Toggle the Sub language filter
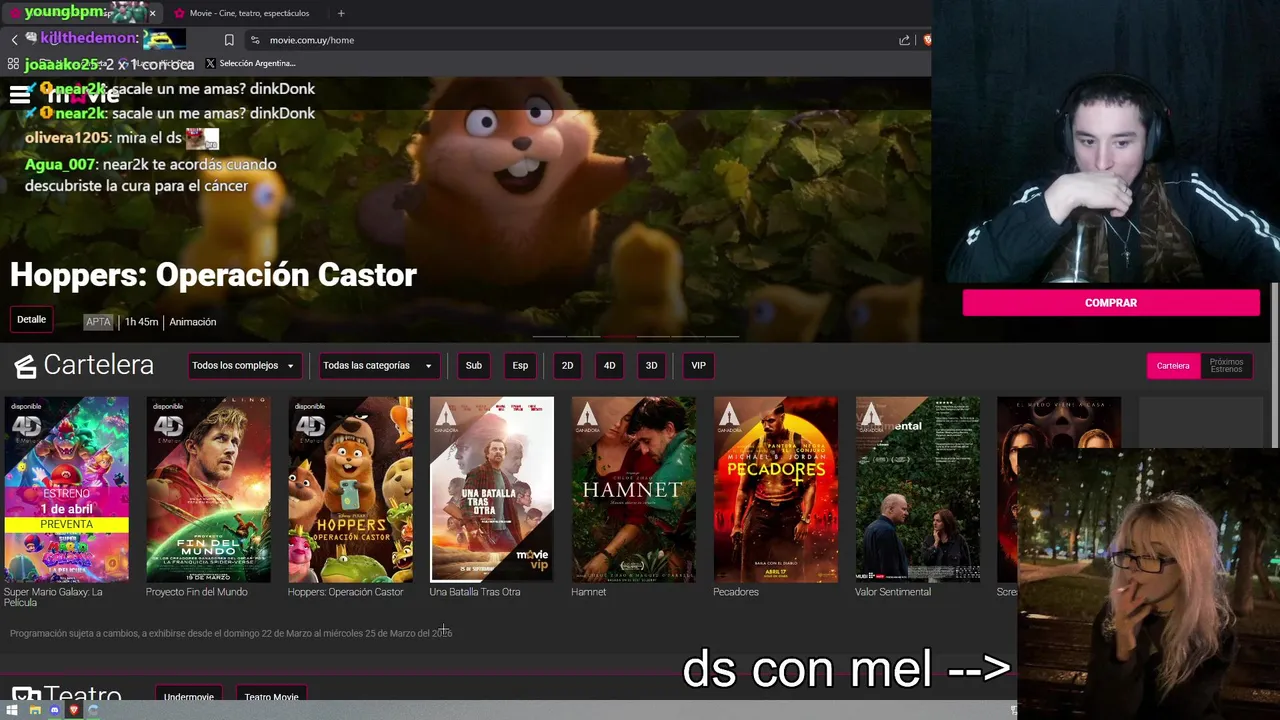 tap(474, 366)
